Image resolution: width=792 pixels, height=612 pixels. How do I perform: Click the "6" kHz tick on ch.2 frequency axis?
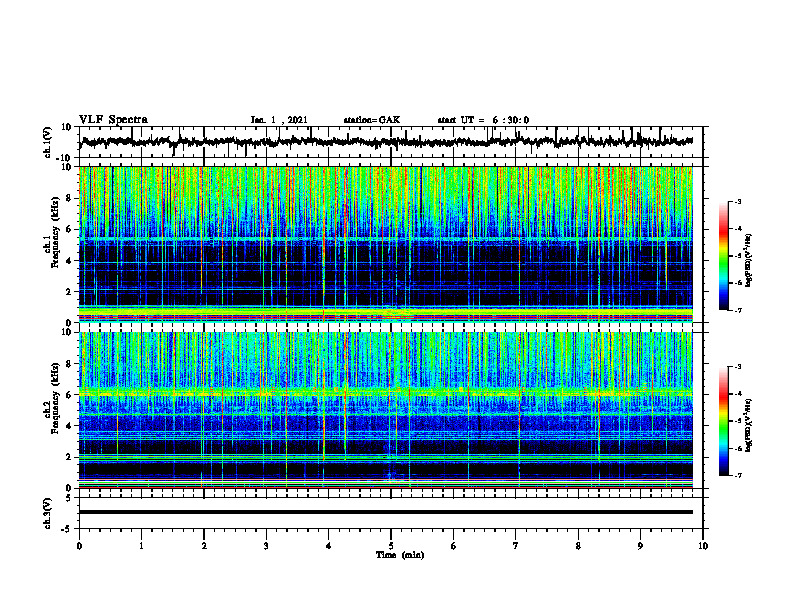pos(70,395)
